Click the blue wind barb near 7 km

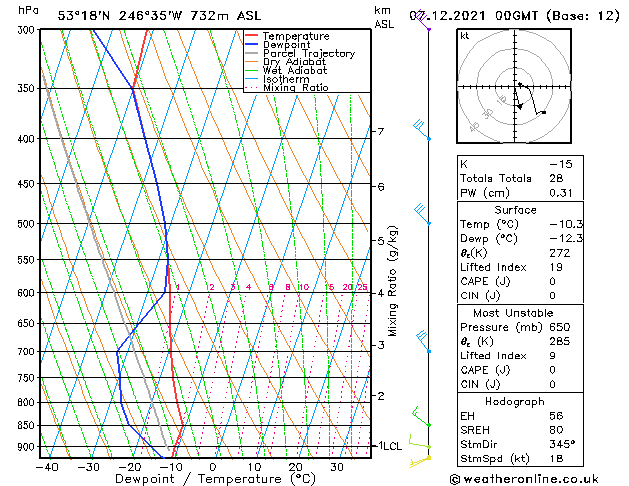coord(421,127)
